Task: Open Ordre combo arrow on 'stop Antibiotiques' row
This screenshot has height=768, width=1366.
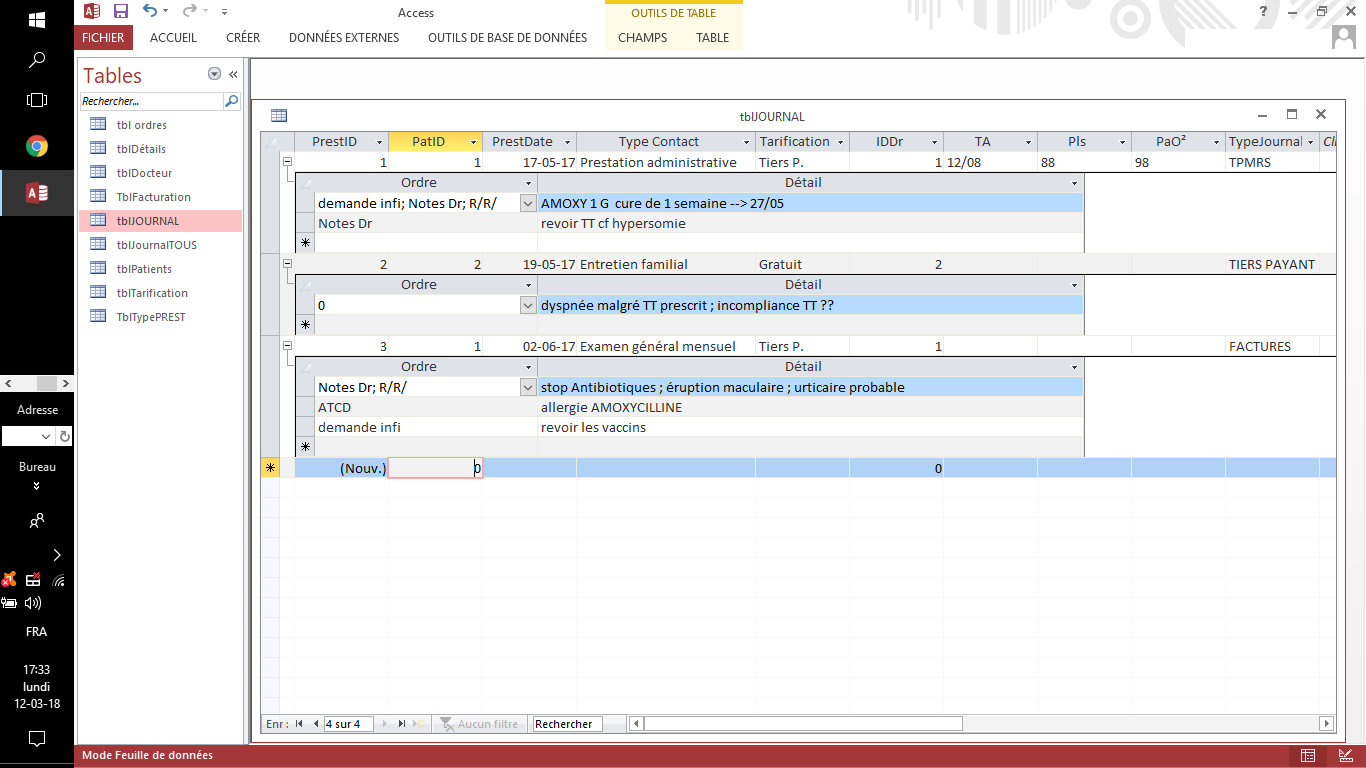Action: (x=529, y=387)
